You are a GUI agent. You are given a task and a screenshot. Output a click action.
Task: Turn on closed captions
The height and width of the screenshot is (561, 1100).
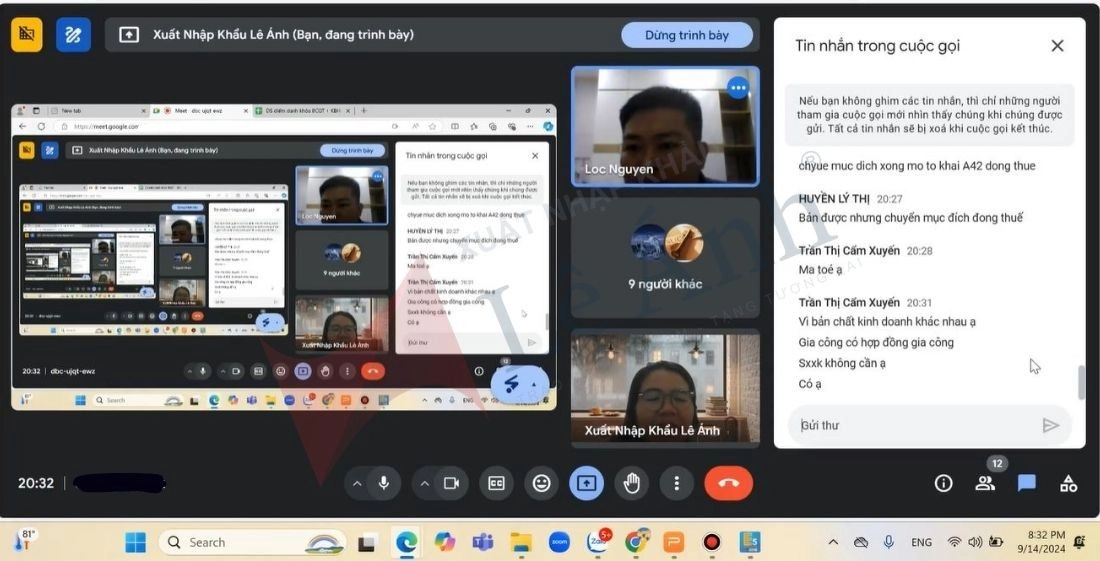[496, 483]
